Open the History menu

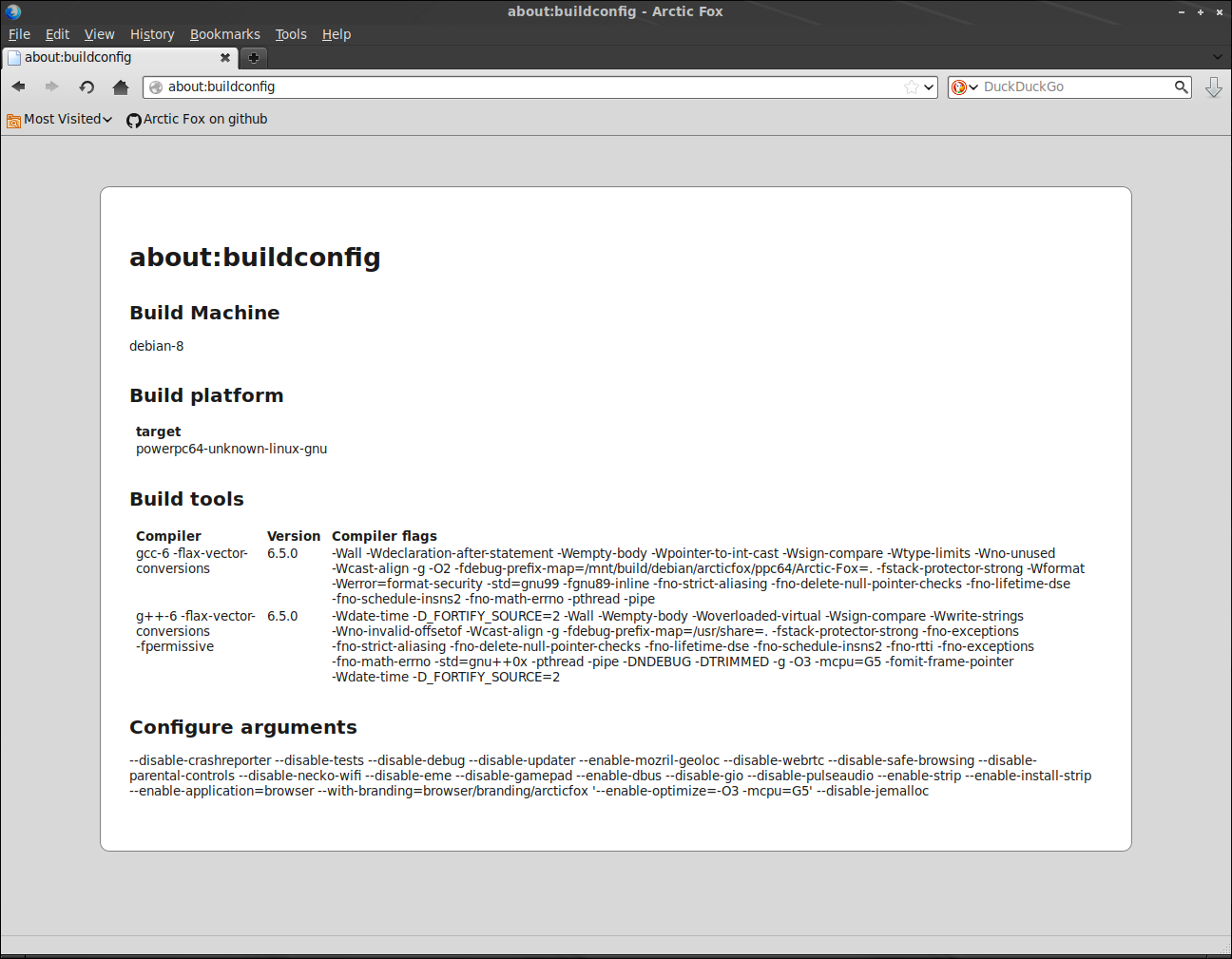tap(152, 34)
